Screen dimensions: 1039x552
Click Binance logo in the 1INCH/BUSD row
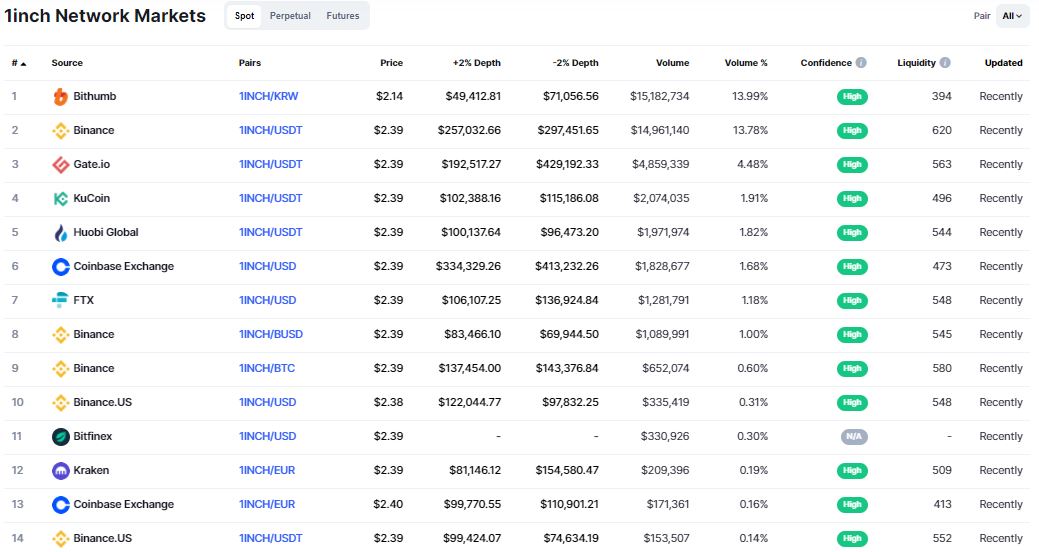click(60, 335)
